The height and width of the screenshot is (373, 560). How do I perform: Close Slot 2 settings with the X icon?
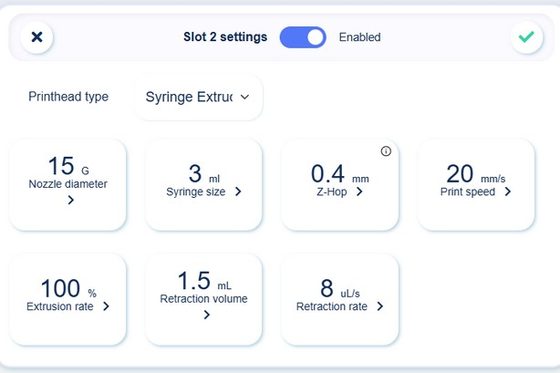click(x=37, y=37)
